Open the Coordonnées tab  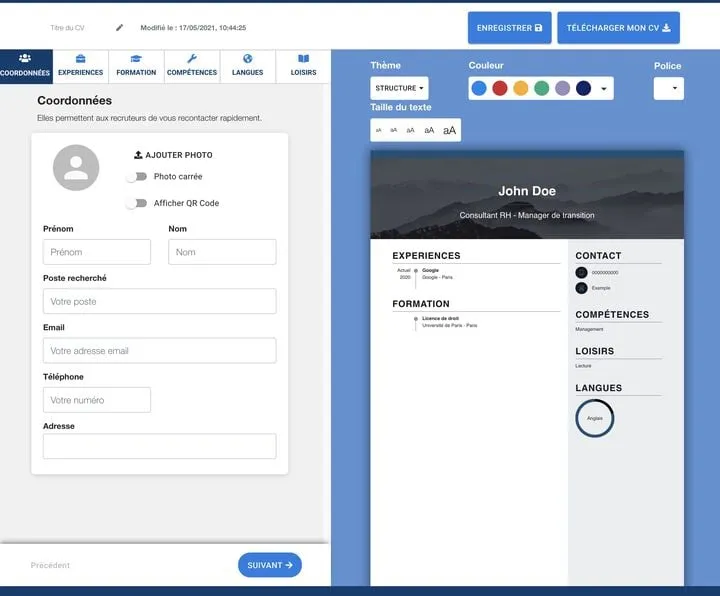tap(25, 66)
